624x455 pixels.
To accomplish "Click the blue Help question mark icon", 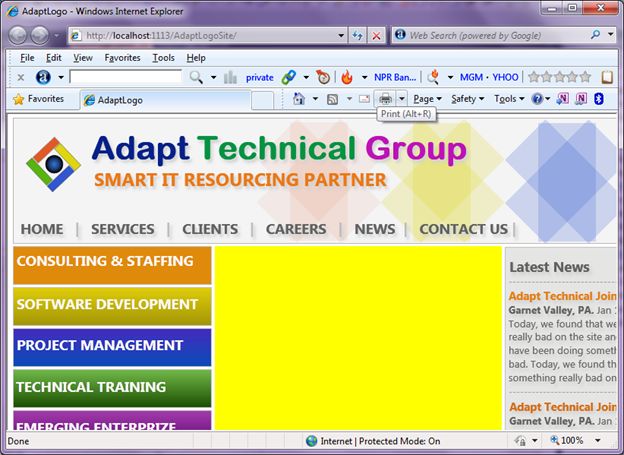I will point(537,99).
